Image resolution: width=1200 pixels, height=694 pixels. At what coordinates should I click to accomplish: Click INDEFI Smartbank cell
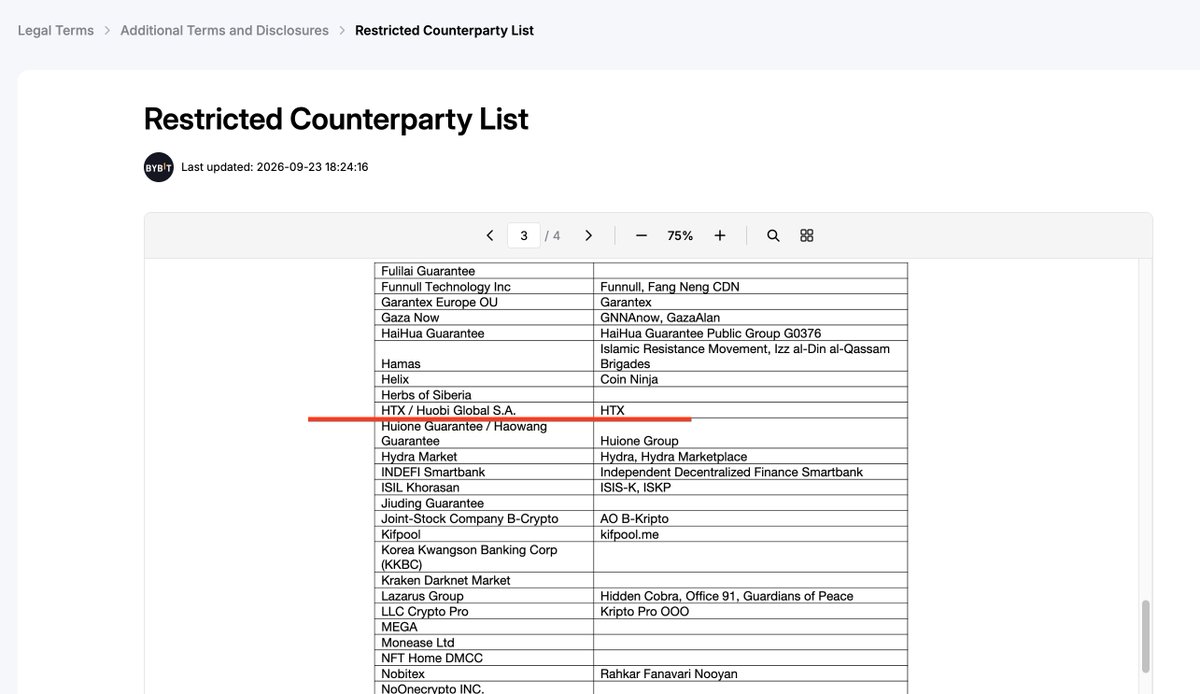[x=484, y=472]
